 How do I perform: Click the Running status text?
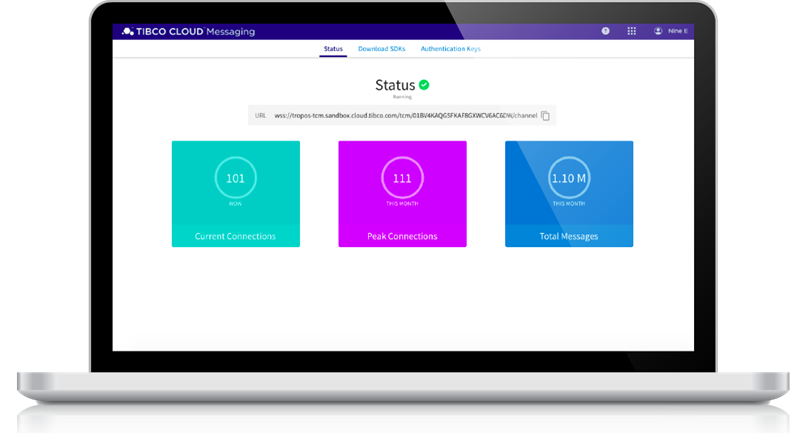(x=401, y=98)
